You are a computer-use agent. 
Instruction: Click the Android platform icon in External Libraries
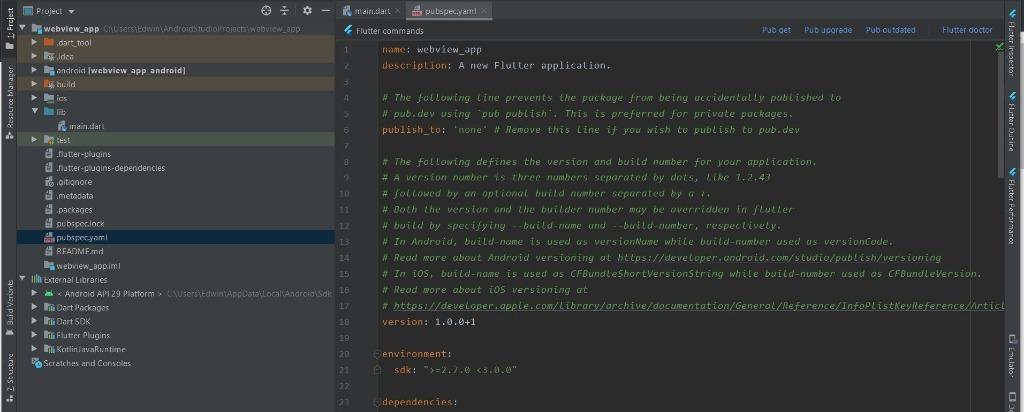49,294
